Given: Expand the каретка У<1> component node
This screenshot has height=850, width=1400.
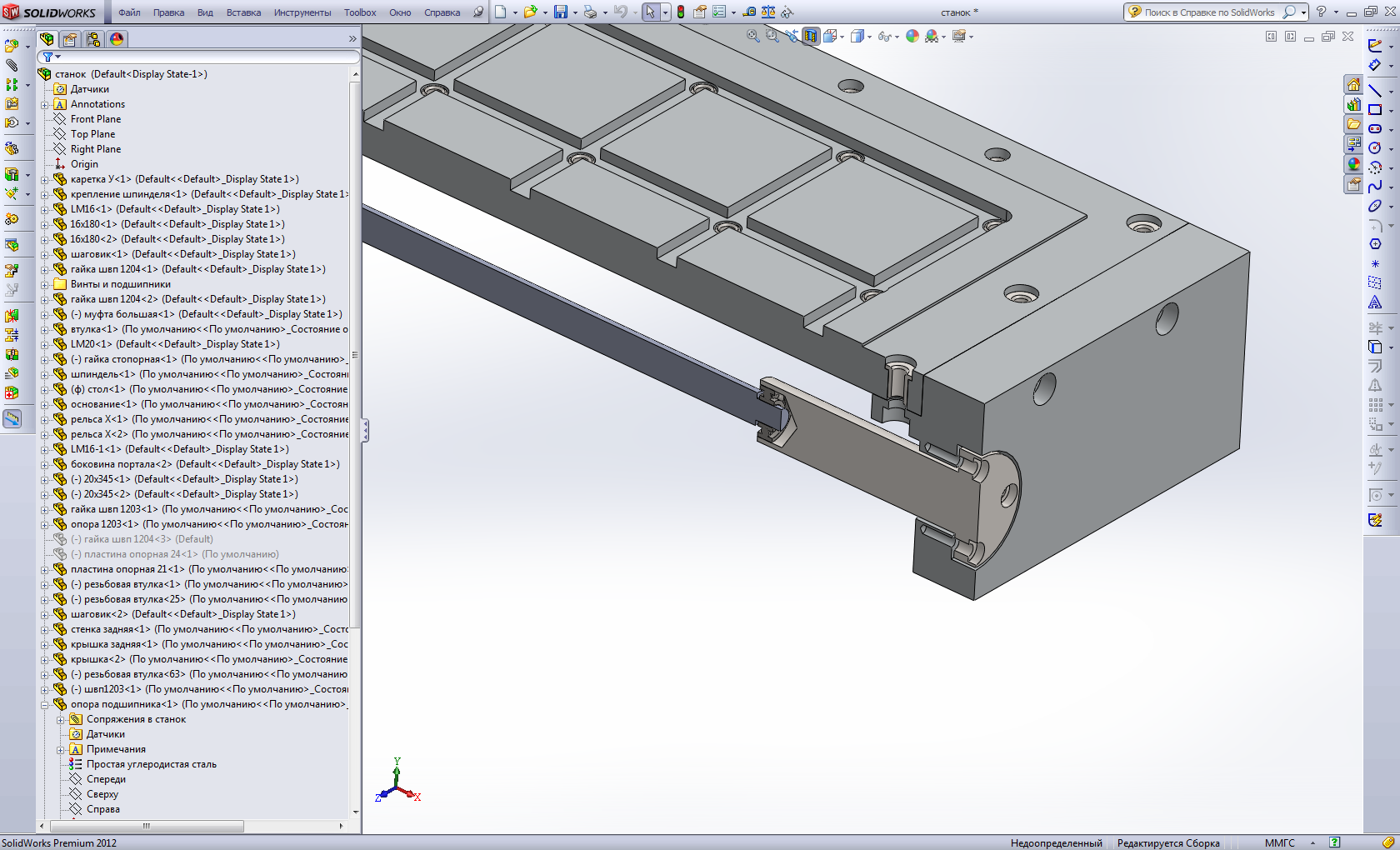Looking at the screenshot, I should 45,179.
